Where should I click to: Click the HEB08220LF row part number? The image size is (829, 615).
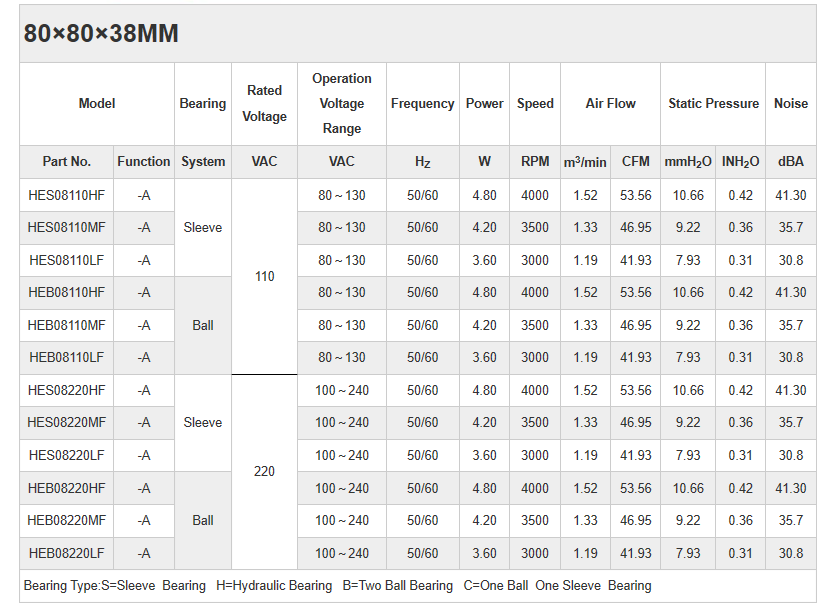67,553
